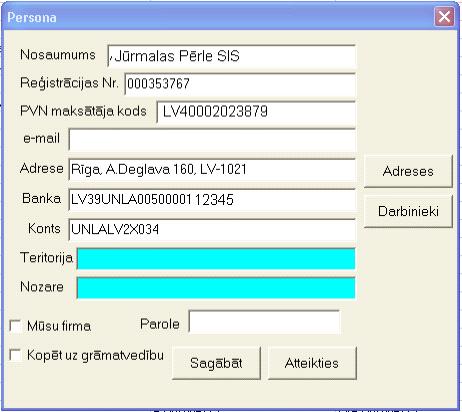Viewport: 462px width, 412px height.
Task: Open the Darbinieki button
Action: click(408, 211)
